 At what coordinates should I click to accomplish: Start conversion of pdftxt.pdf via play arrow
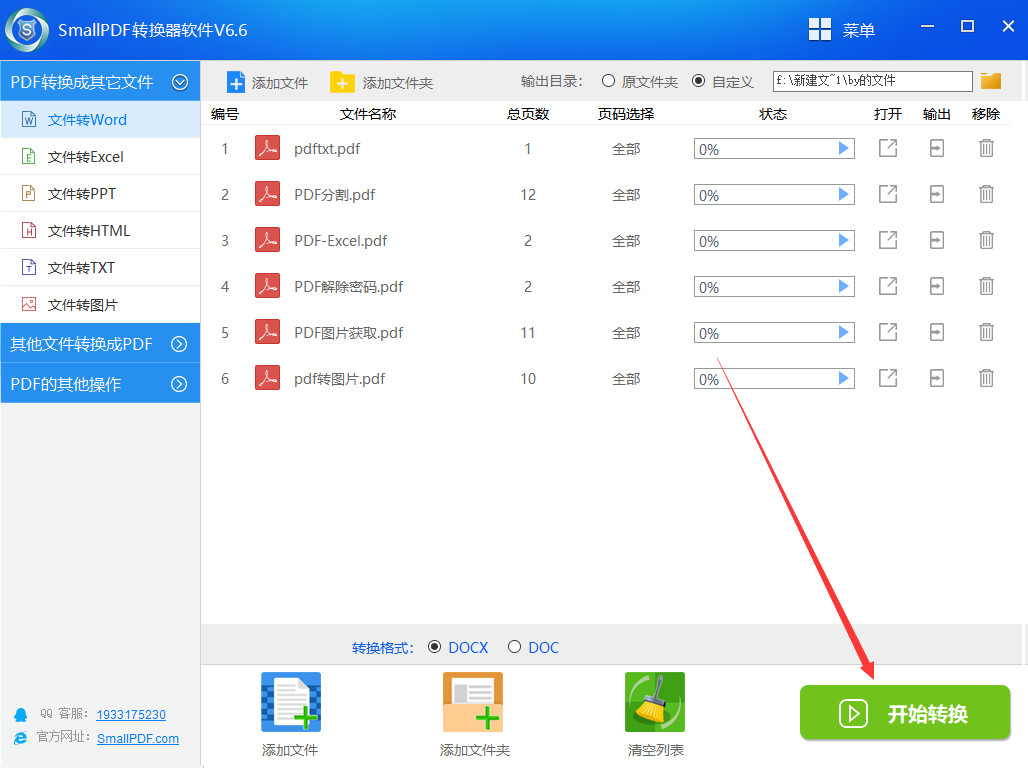click(x=844, y=148)
